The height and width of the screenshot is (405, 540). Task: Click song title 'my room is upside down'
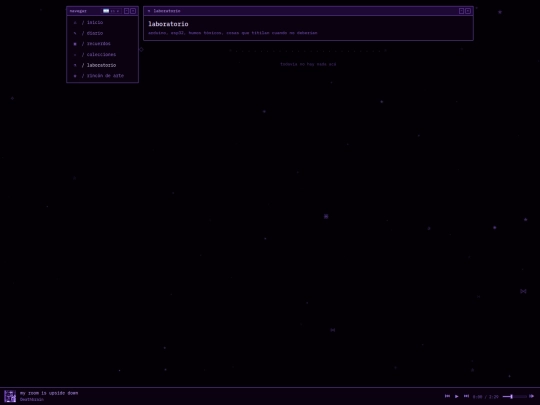coord(49,393)
